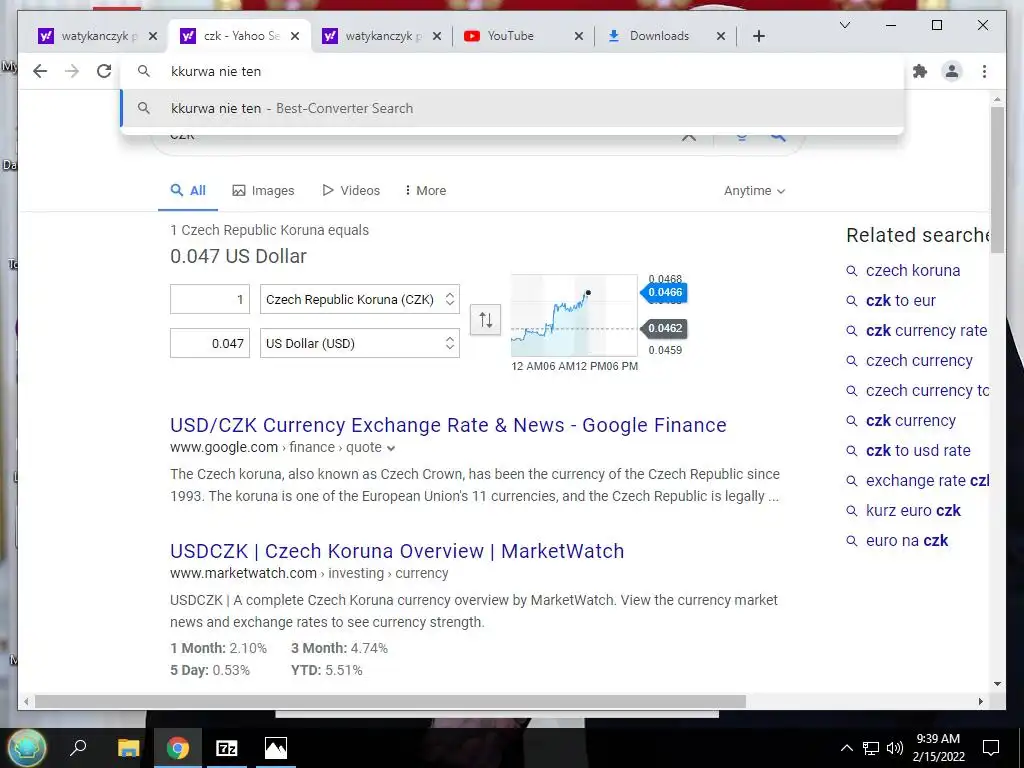
Task: Open the Videos results tab
Action: tap(351, 191)
